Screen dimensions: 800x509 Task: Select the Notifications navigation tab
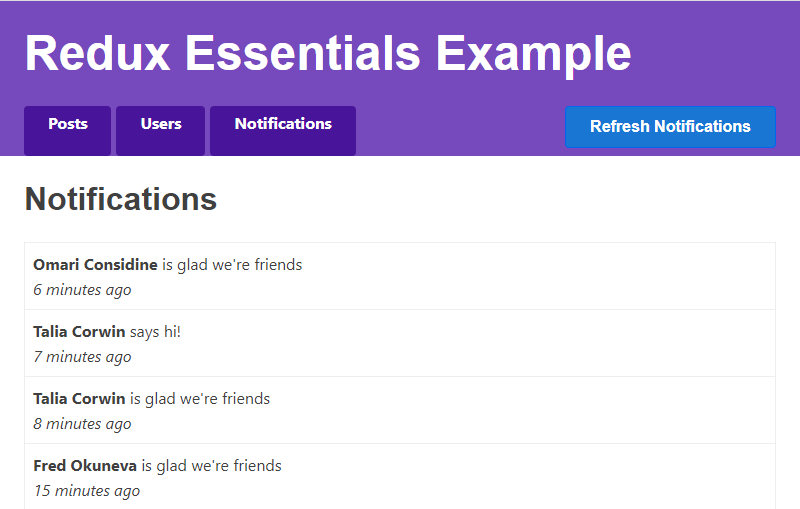coord(283,125)
